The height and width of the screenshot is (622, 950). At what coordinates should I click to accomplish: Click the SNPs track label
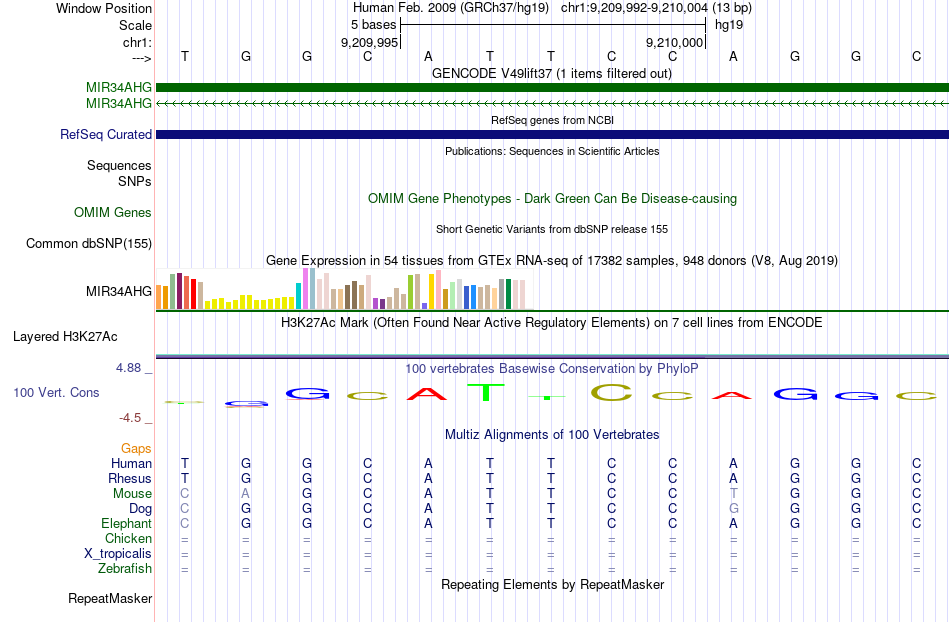[x=135, y=181]
